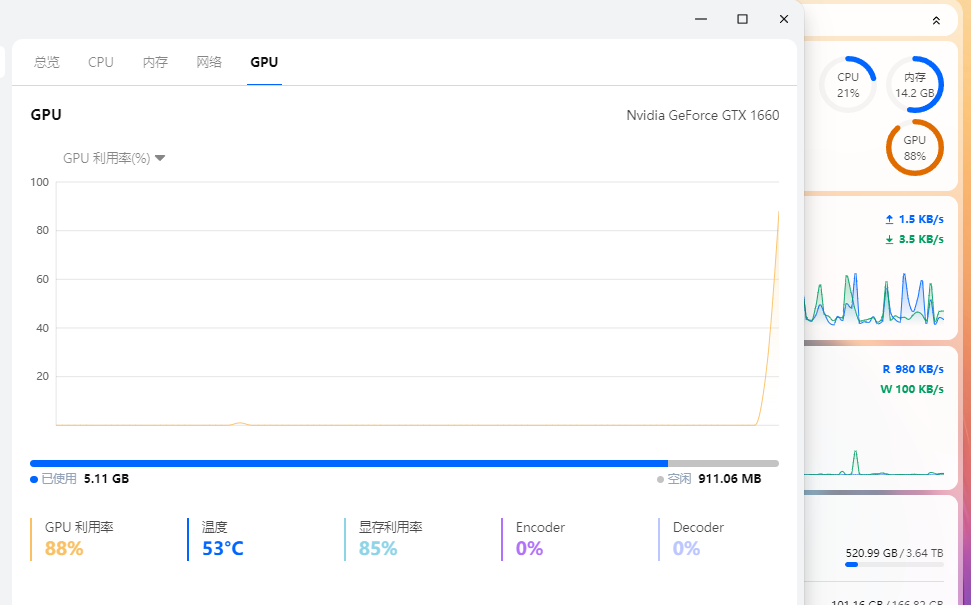
Task: Switch to the CPU tab
Action: click(101, 62)
